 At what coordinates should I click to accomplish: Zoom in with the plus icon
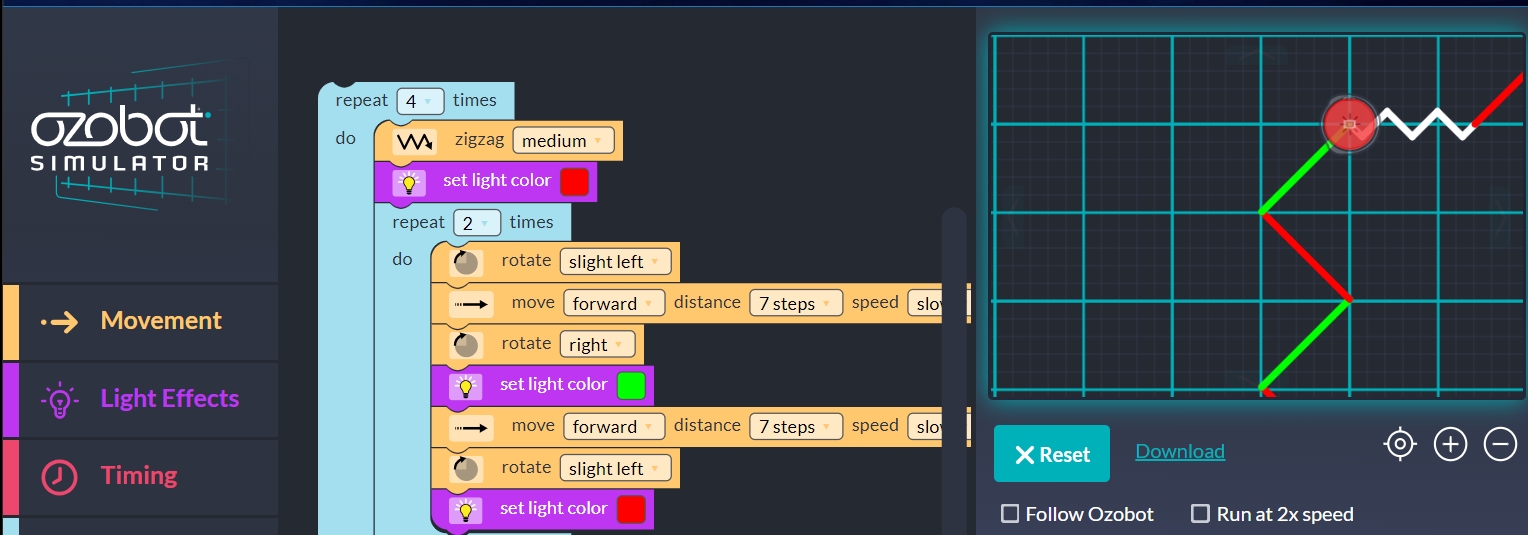(1450, 444)
